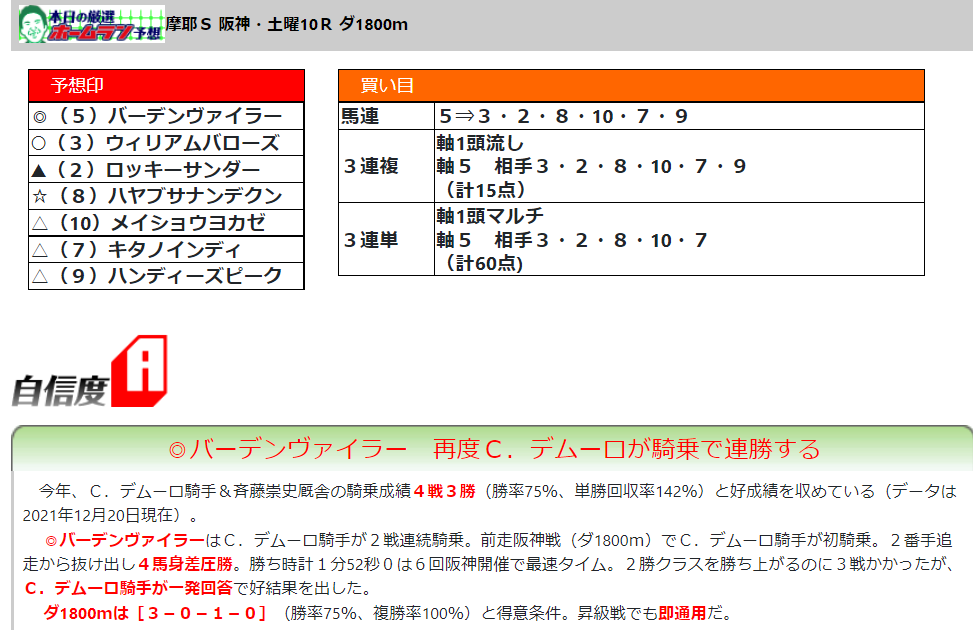Click red text C．デムーロ騎手が一発回答
This screenshot has width=973, height=630.
128,588
